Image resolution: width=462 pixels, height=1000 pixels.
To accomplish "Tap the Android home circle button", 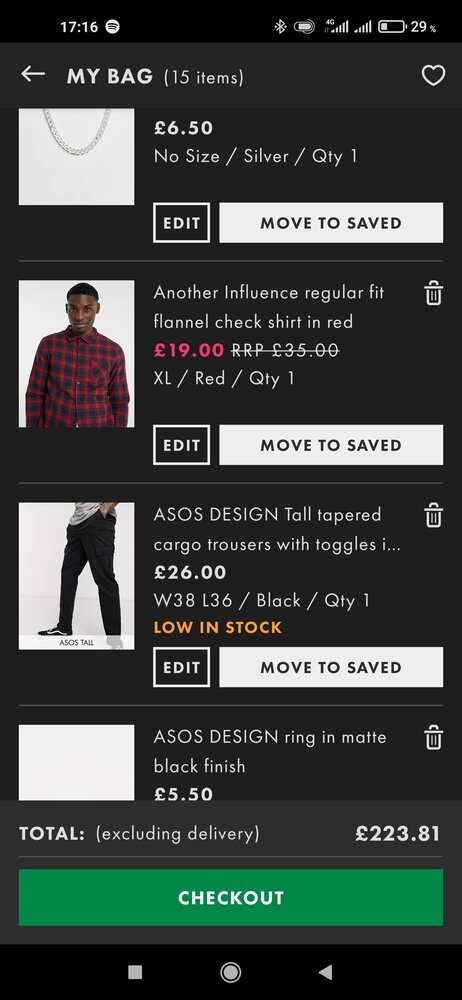I will coord(230,972).
